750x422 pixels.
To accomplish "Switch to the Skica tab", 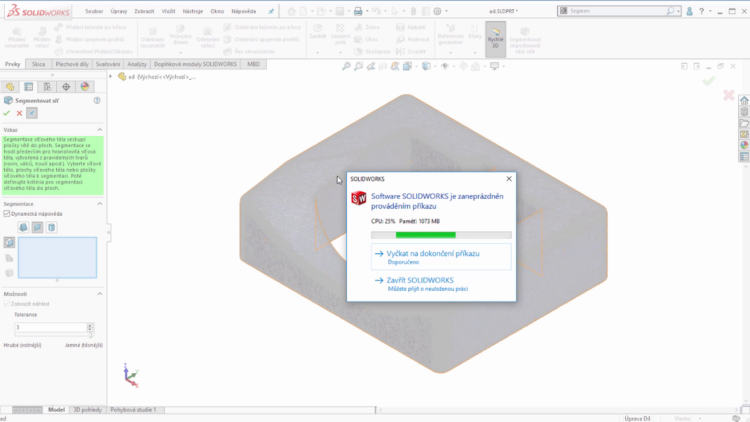I will point(38,64).
